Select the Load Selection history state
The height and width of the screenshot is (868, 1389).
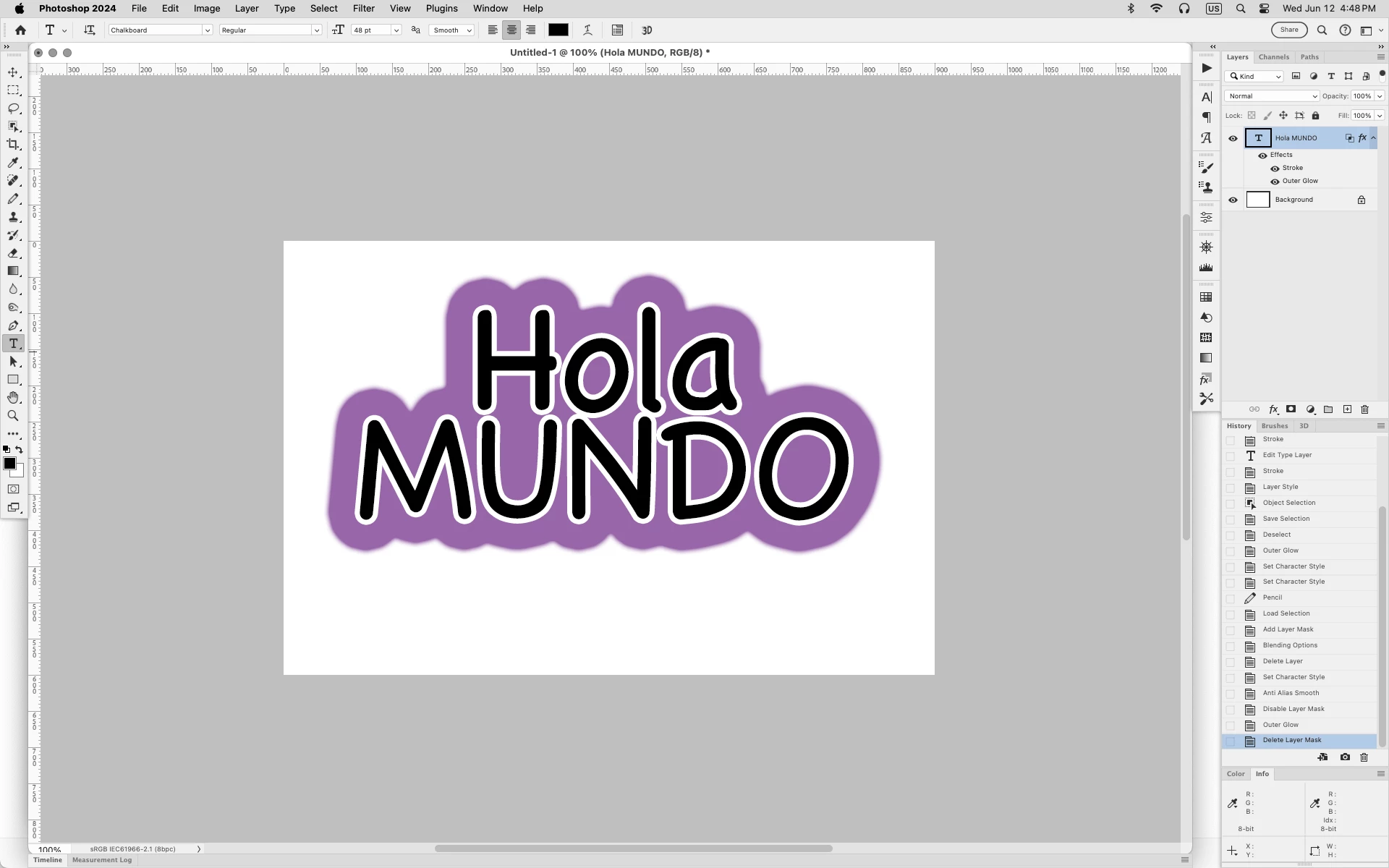(x=1286, y=613)
